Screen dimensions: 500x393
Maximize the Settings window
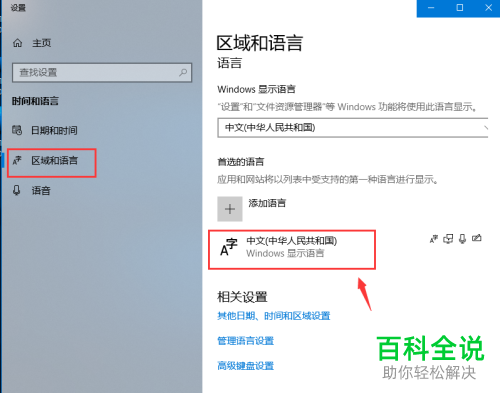[x=460, y=8]
